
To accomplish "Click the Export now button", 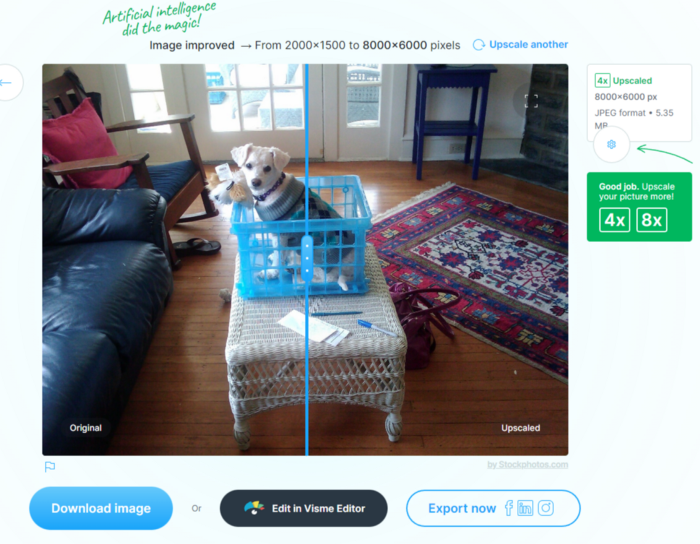I will (x=493, y=508).
